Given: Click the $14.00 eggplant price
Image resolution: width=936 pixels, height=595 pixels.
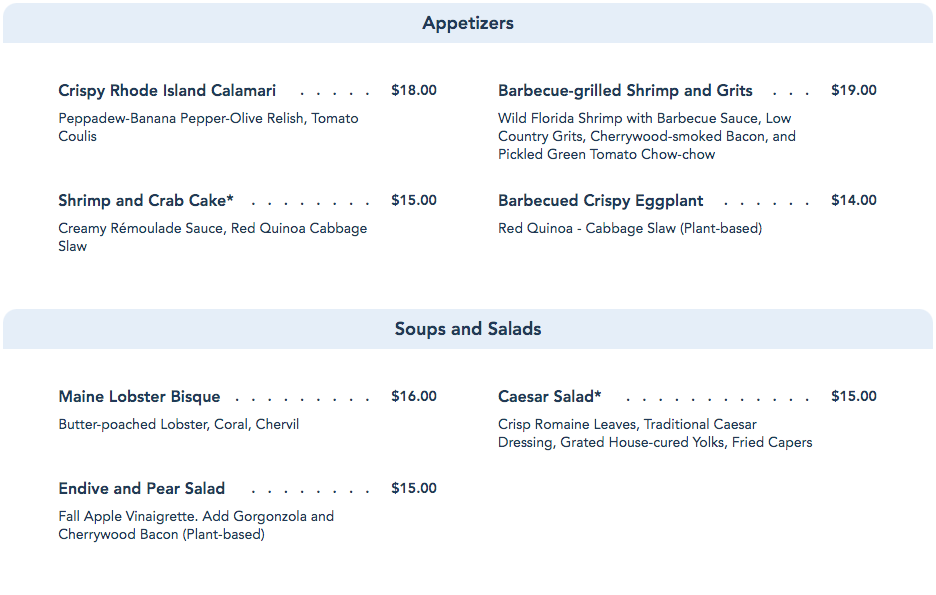Looking at the screenshot, I should click(x=854, y=201).
